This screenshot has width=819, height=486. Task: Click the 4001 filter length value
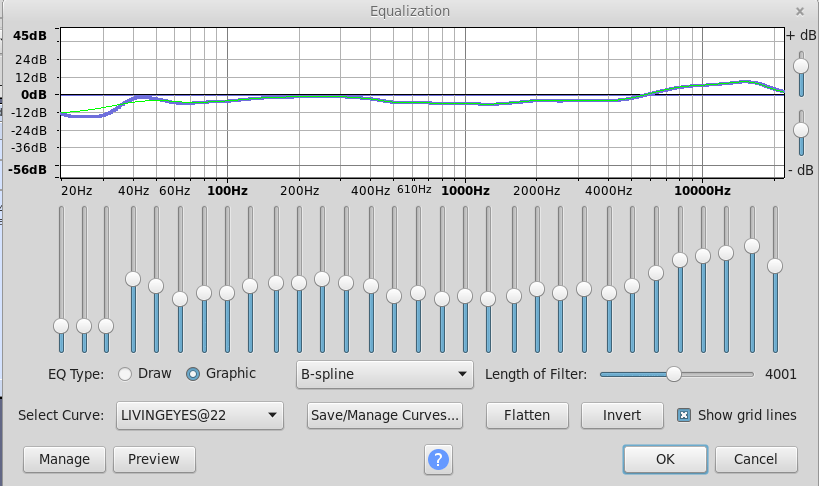[781, 374]
